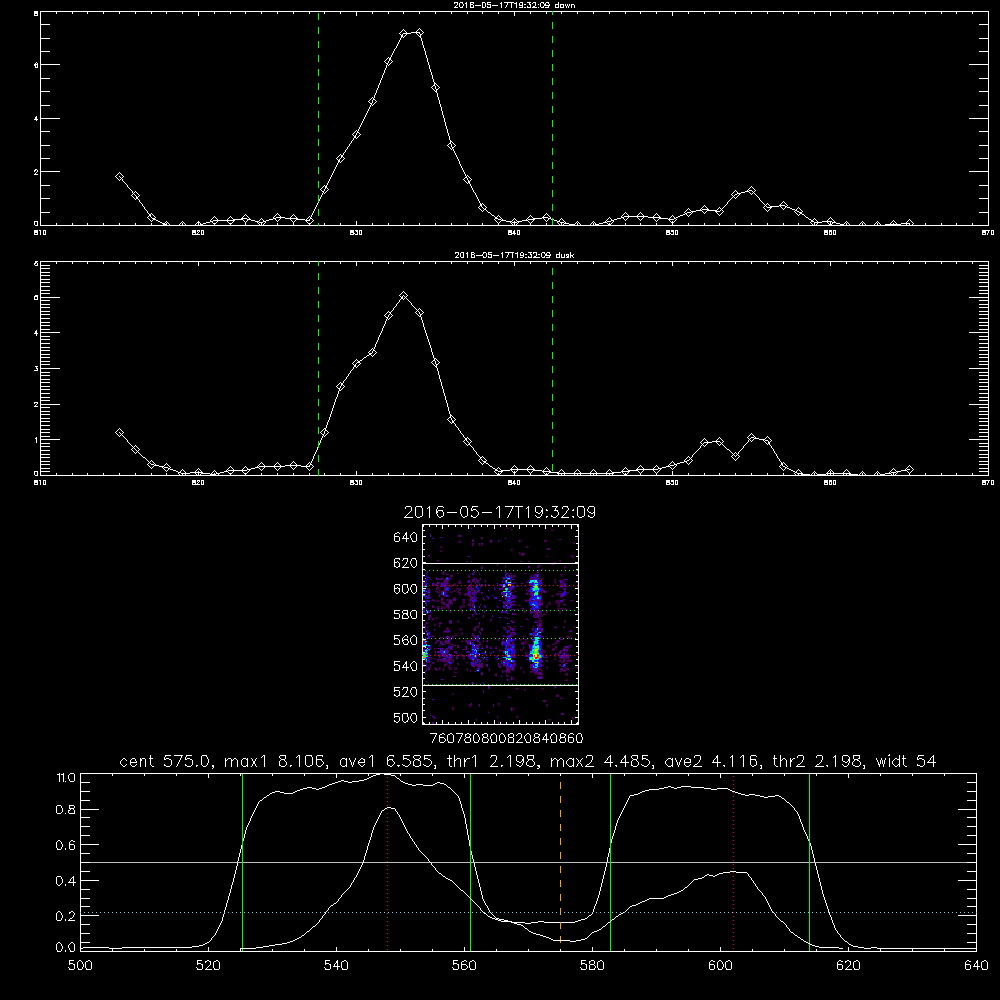Click the red hotspot in the heatmap near 548
The height and width of the screenshot is (1000, 1000).
536,656
